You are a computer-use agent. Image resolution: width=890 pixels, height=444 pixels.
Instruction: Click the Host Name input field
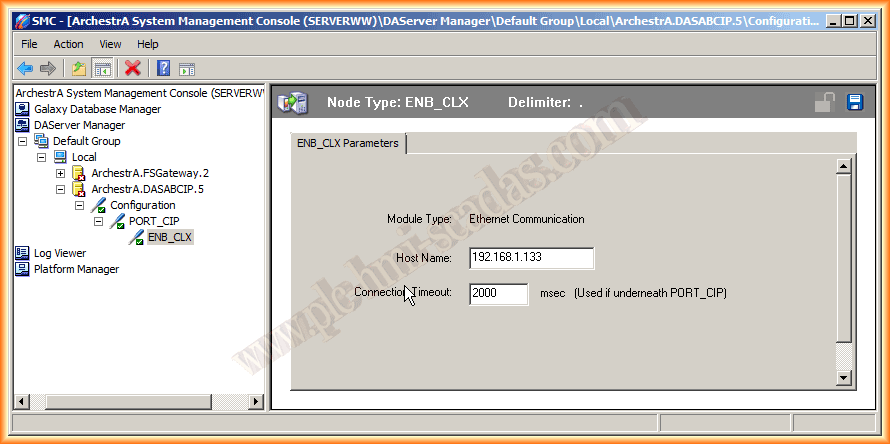click(531, 258)
